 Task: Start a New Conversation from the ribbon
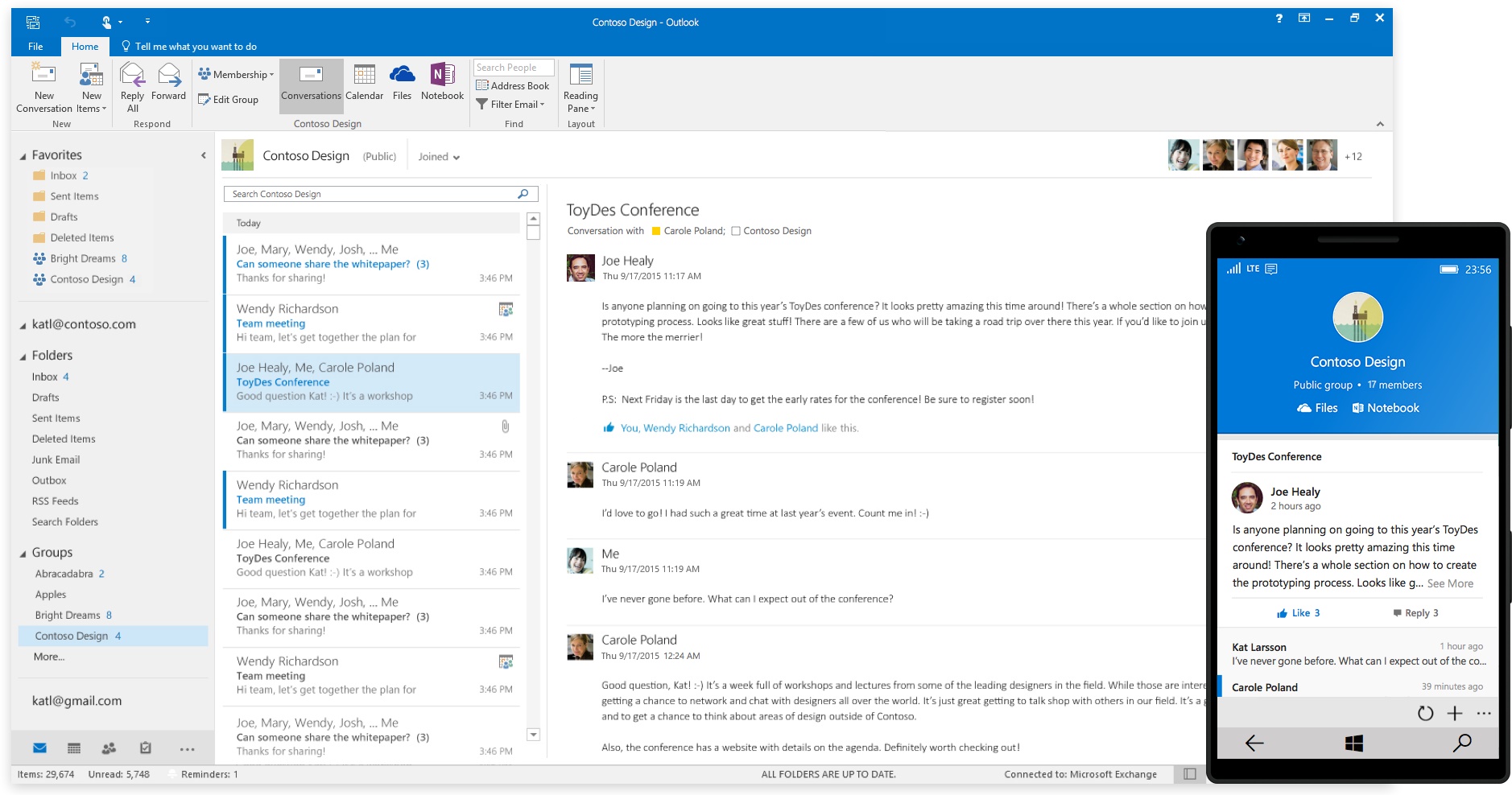(x=44, y=89)
